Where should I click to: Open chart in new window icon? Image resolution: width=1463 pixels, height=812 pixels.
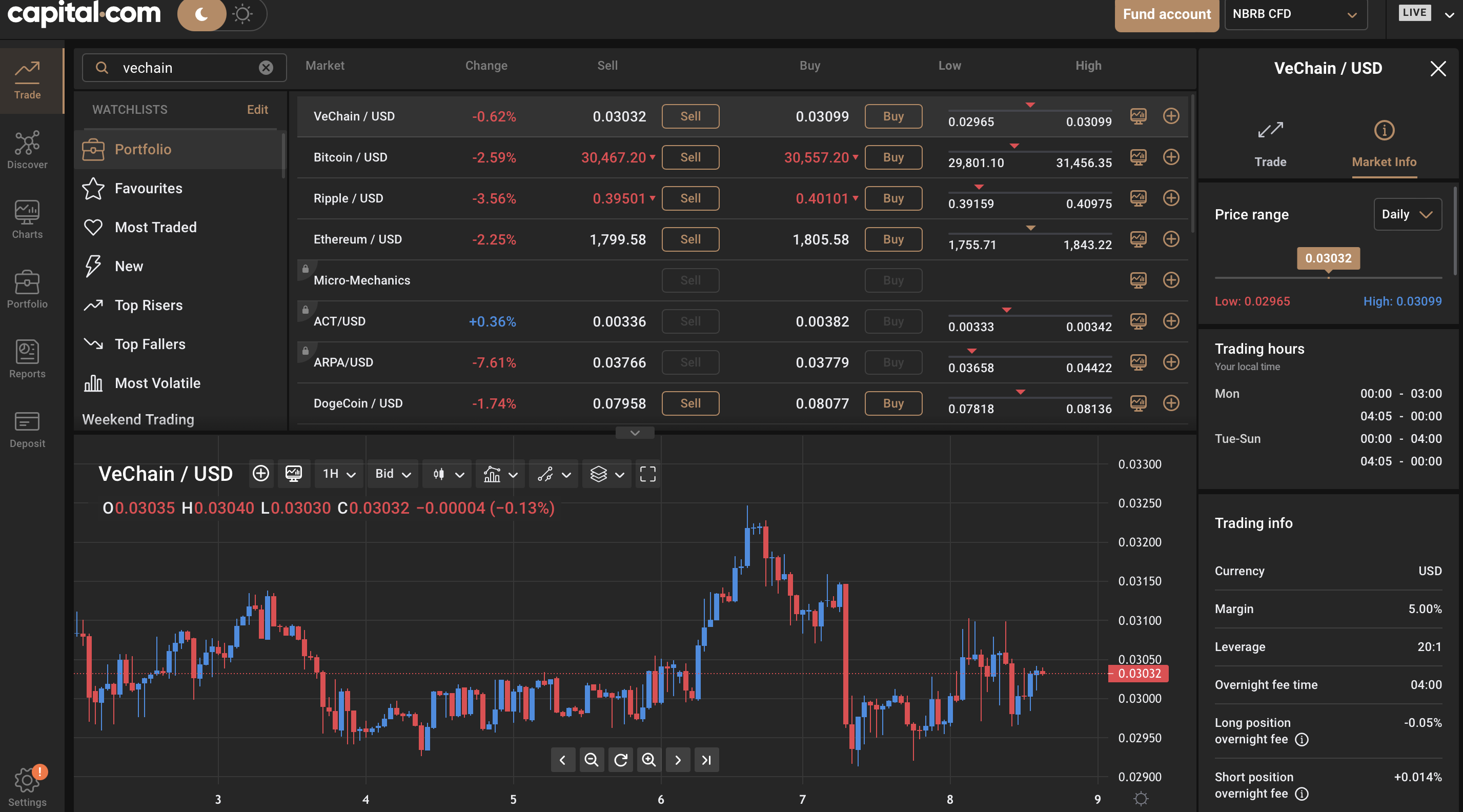point(294,474)
